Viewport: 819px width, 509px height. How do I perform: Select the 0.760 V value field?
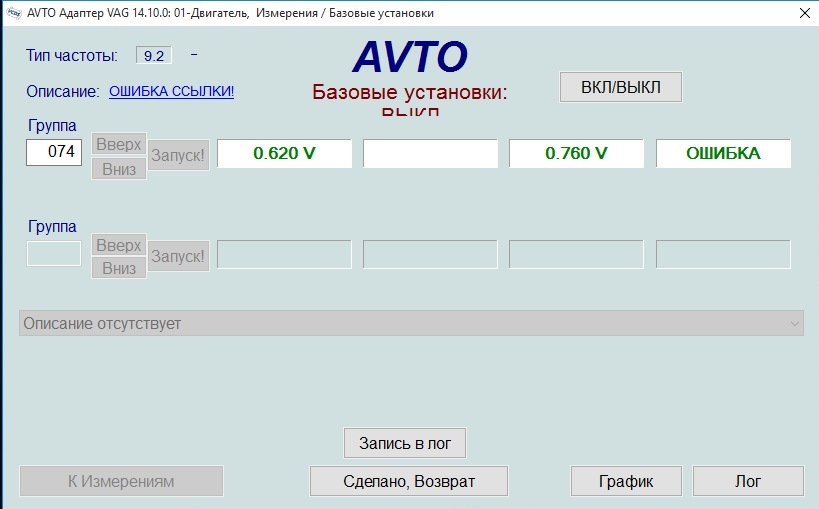(x=576, y=153)
